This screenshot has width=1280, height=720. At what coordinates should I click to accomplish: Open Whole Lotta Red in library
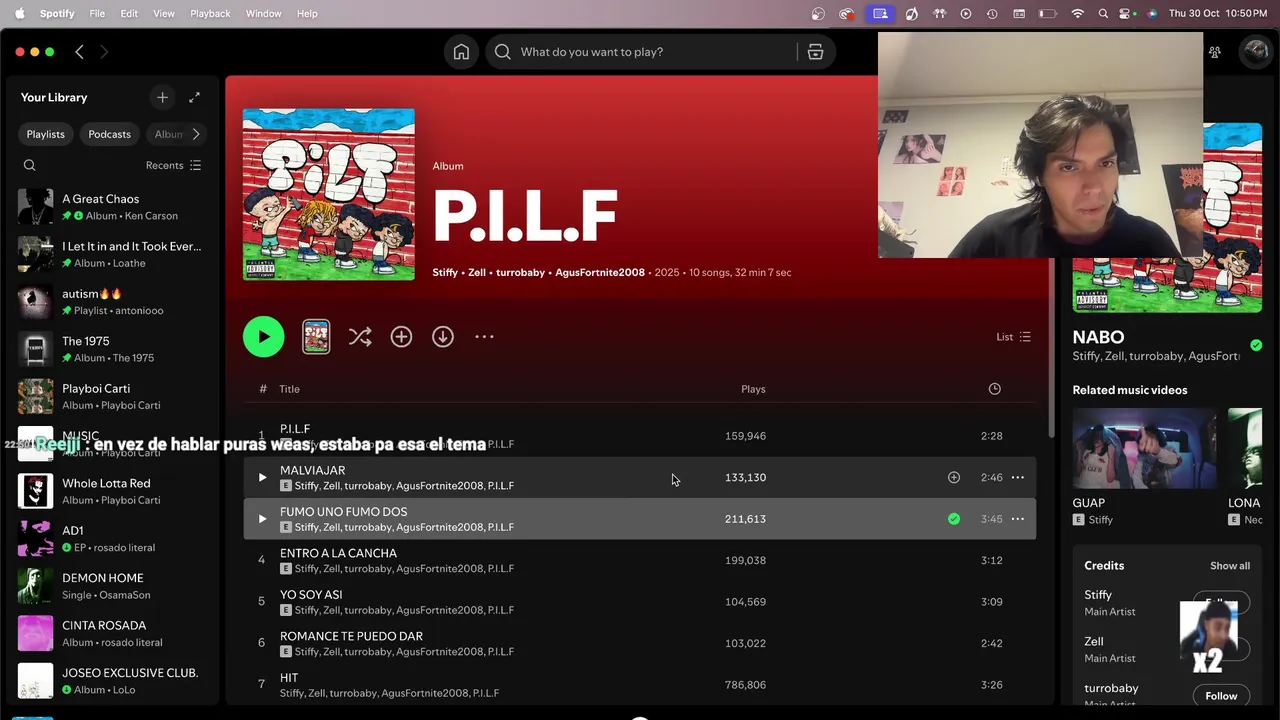pyautogui.click(x=111, y=491)
